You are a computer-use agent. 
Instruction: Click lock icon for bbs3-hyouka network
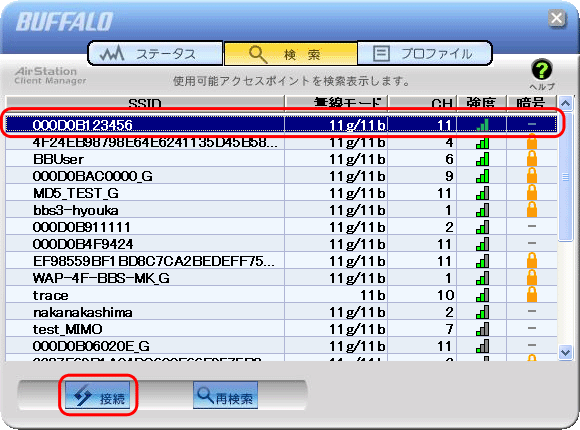pos(532,210)
